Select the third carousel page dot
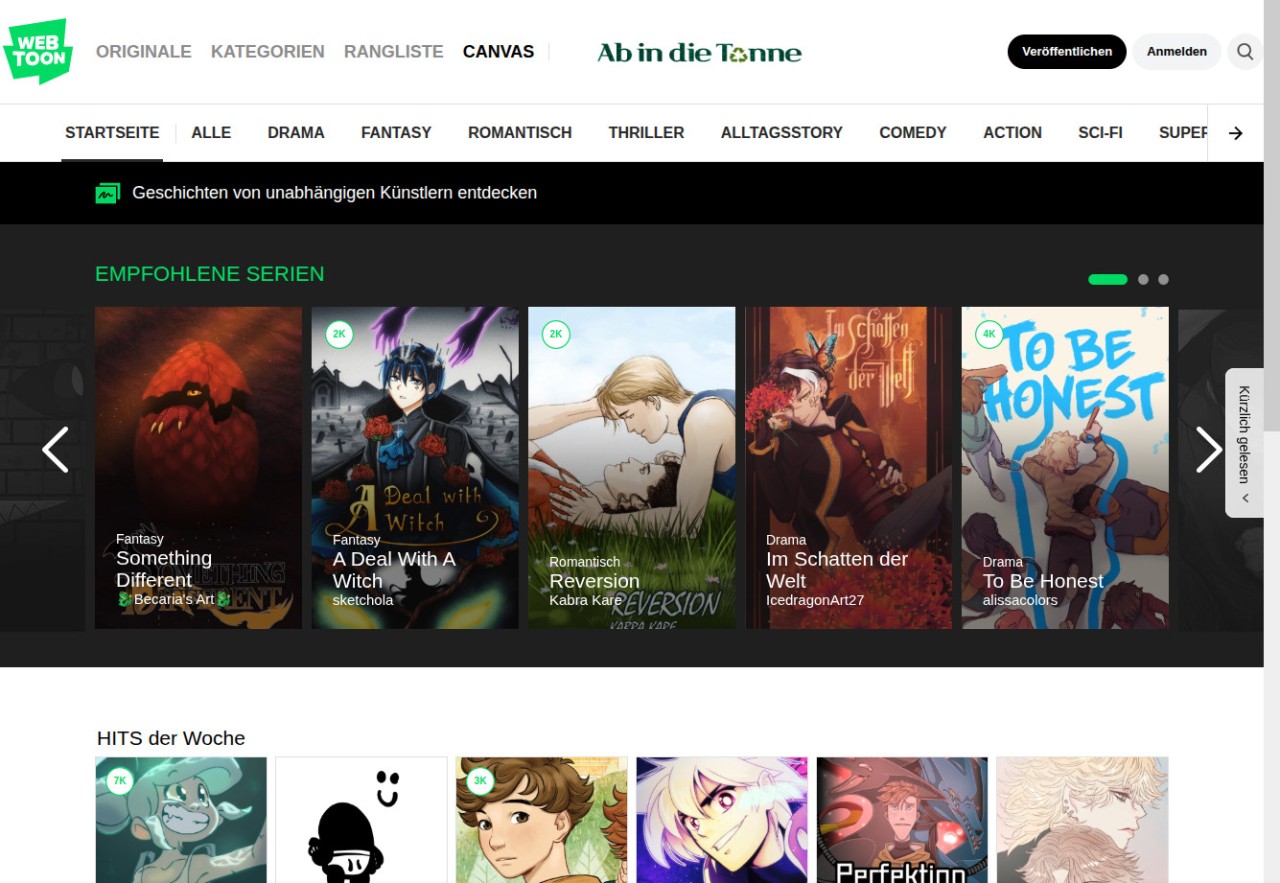The height and width of the screenshot is (883, 1280). pos(1163,280)
